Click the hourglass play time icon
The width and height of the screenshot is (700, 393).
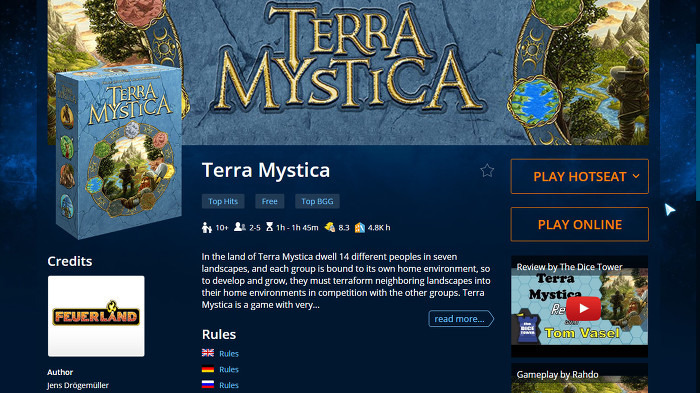269,227
